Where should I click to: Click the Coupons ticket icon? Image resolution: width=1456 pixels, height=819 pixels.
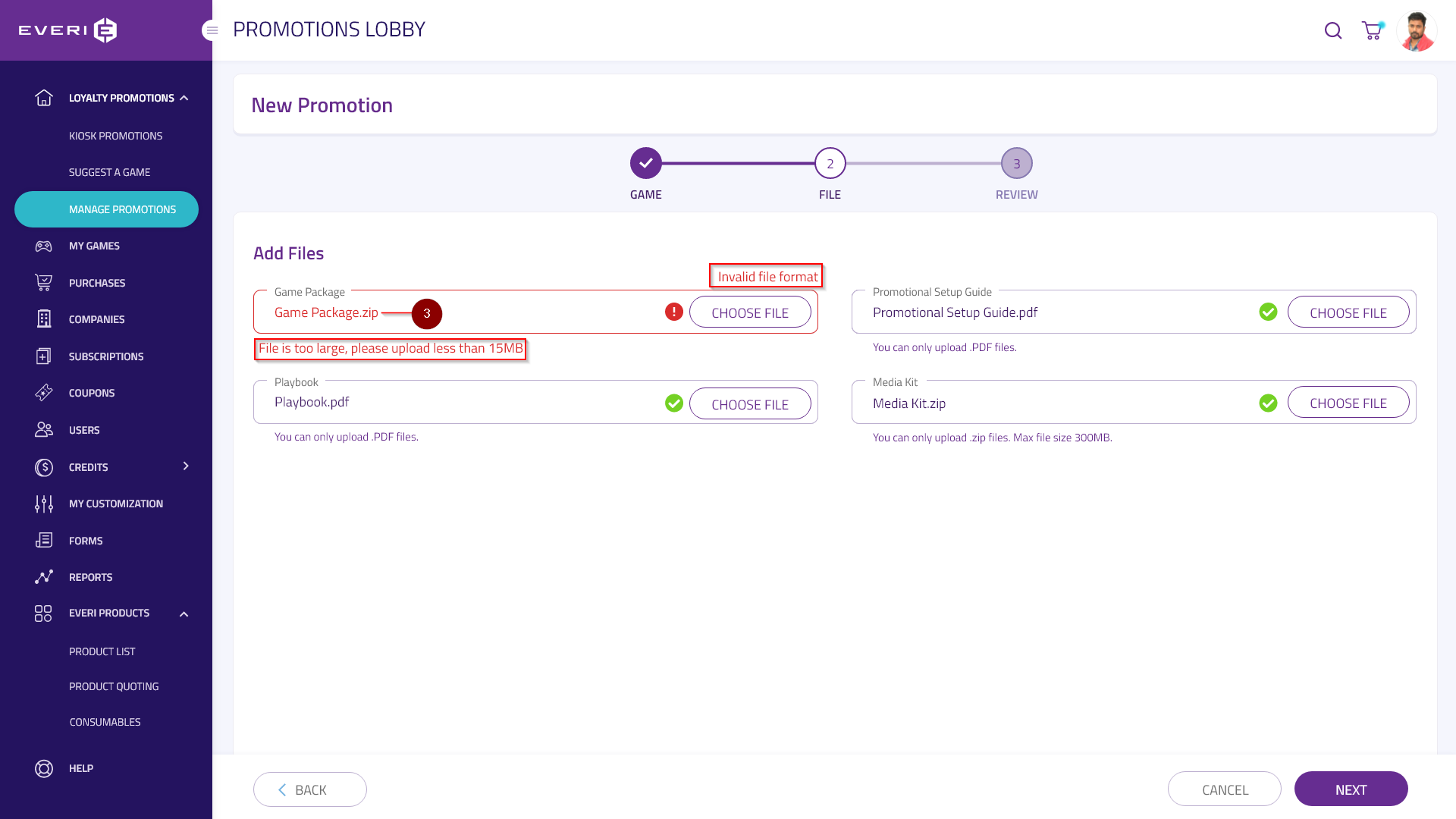44,393
